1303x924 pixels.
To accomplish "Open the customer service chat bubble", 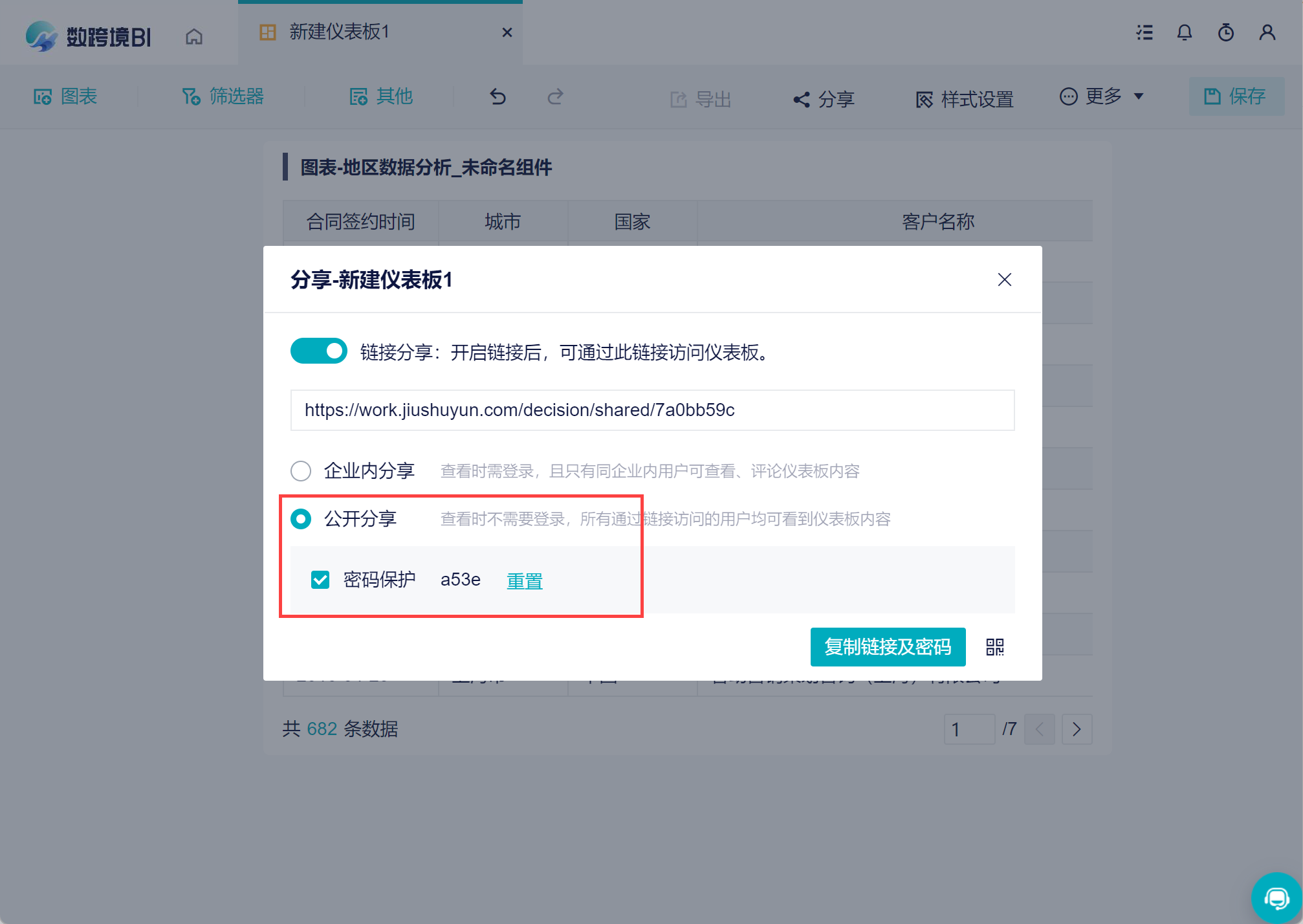I will tap(1276, 897).
